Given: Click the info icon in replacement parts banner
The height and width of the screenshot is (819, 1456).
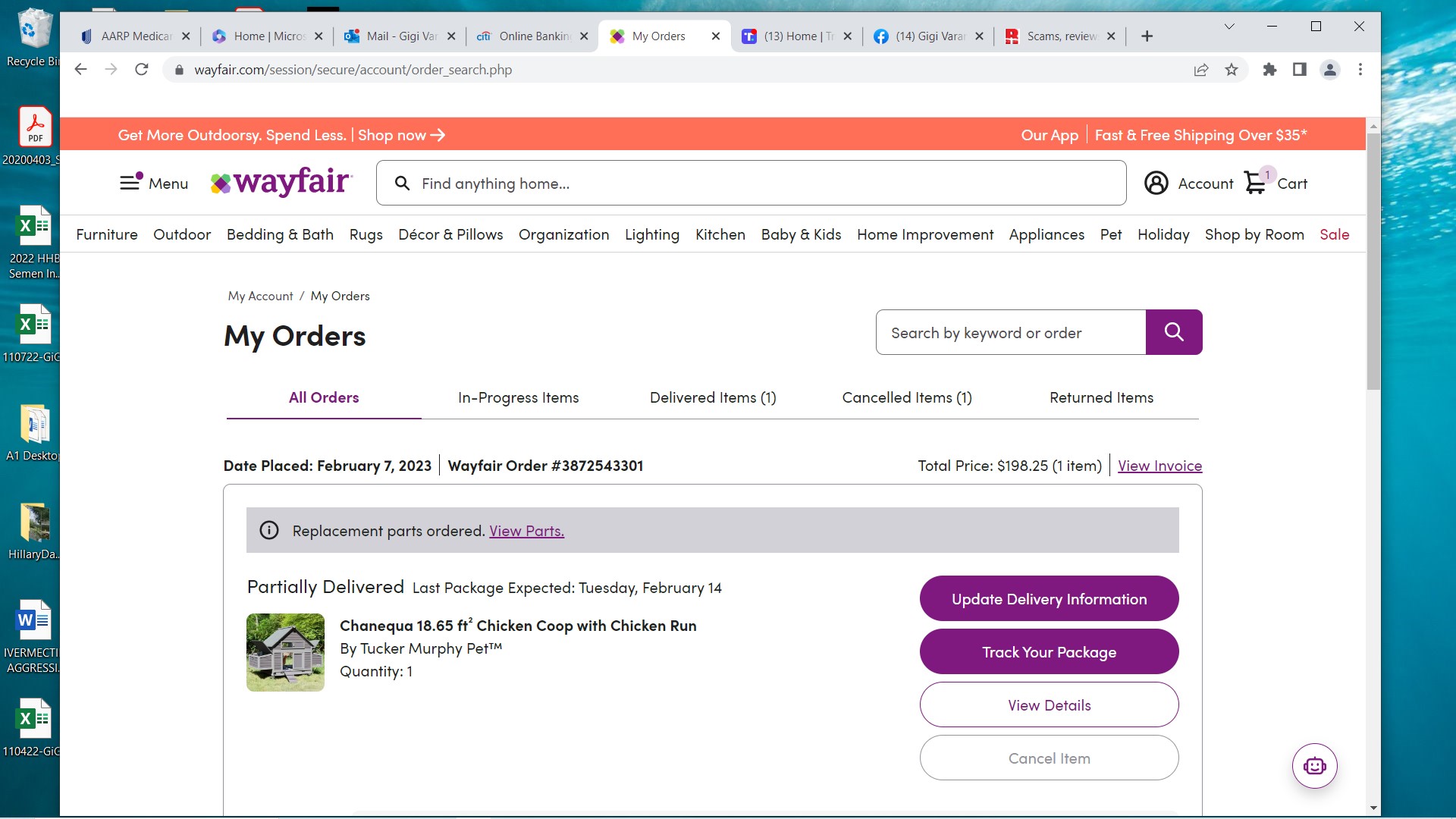Looking at the screenshot, I should click(269, 530).
